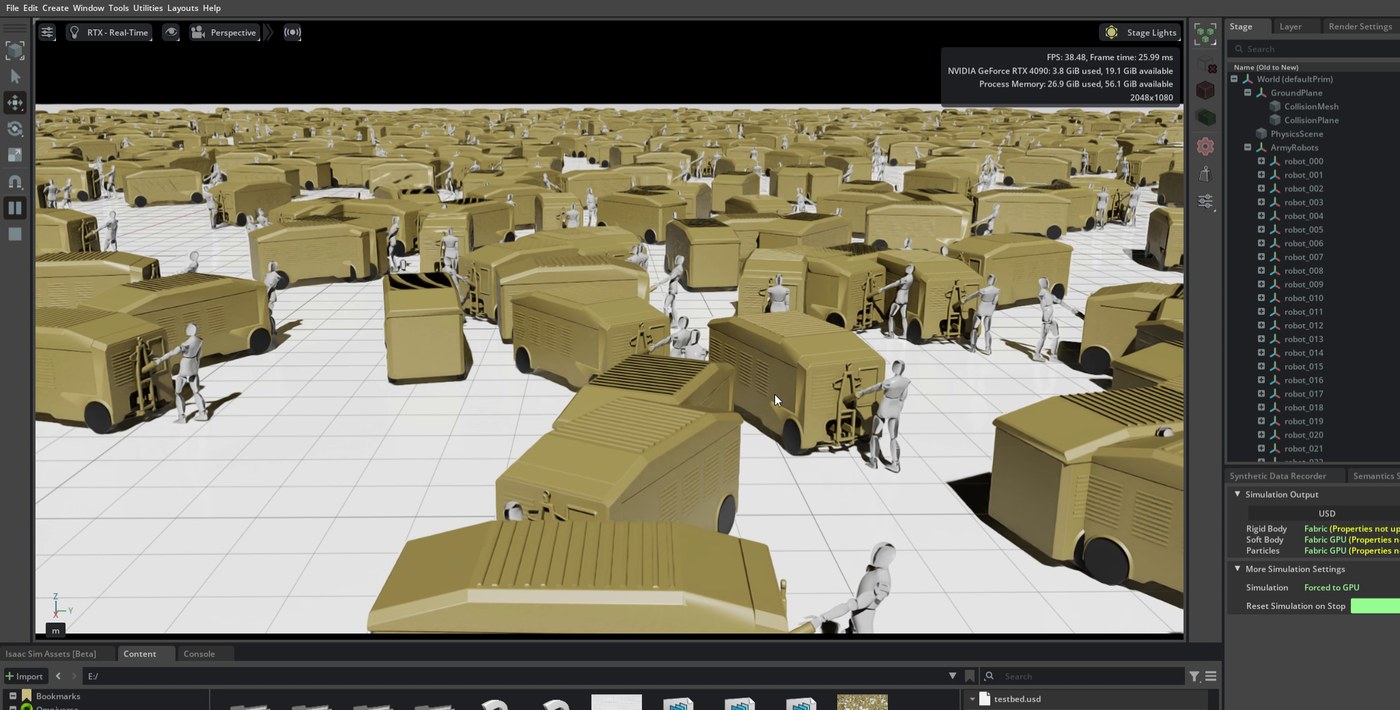The width and height of the screenshot is (1400, 710).
Task: Select the CollisionMesh prim
Action: tap(1311, 106)
